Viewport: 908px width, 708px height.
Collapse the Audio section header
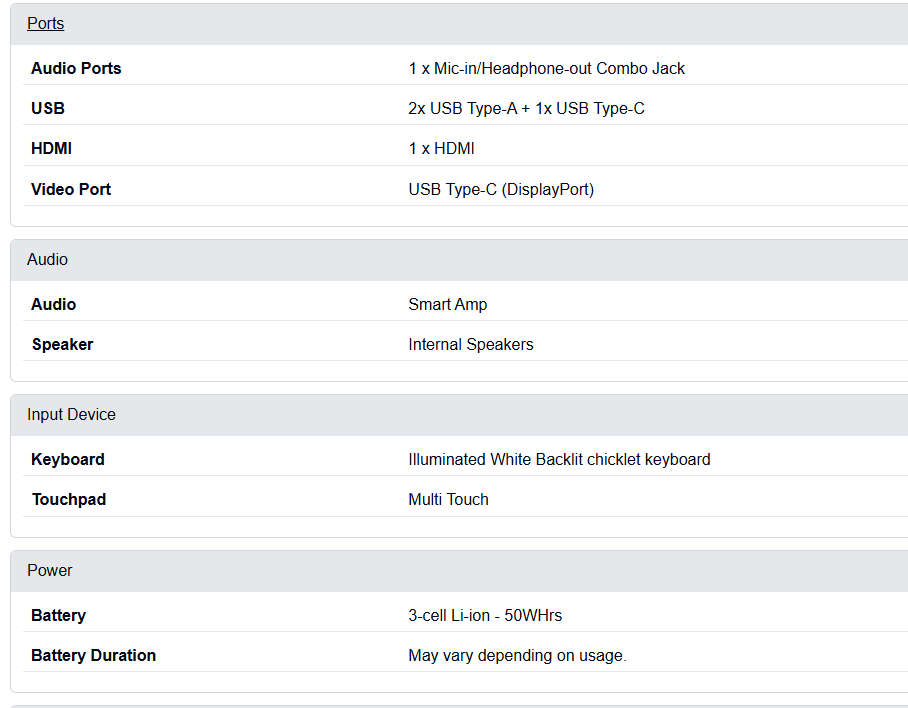[x=47, y=259]
